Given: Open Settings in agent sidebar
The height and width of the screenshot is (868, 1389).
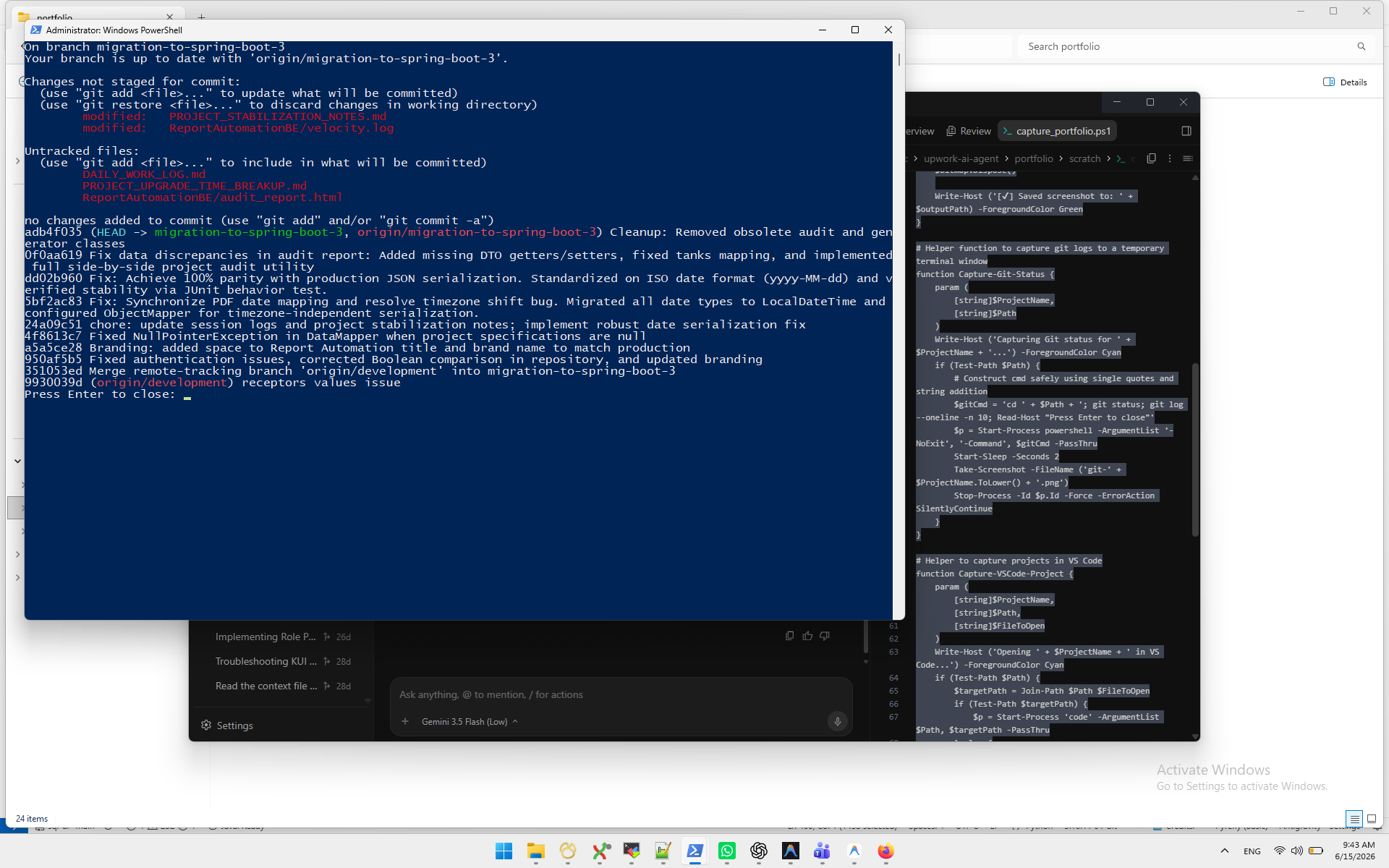Looking at the screenshot, I should [227, 726].
